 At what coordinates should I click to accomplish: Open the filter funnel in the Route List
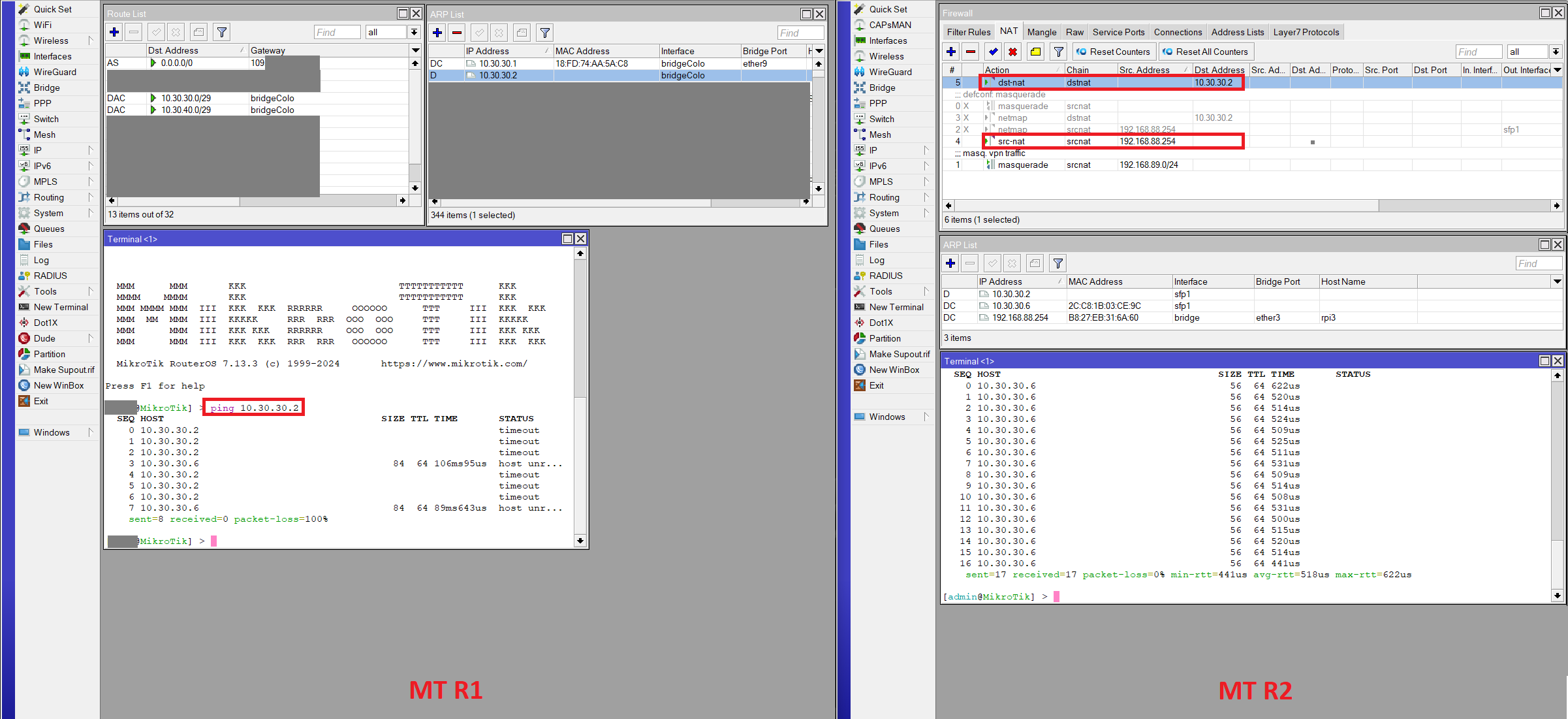coord(221,31)
